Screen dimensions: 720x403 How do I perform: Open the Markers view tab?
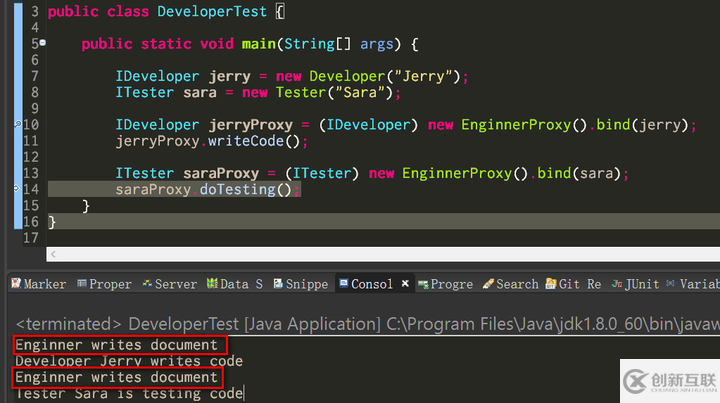point(39,284)
